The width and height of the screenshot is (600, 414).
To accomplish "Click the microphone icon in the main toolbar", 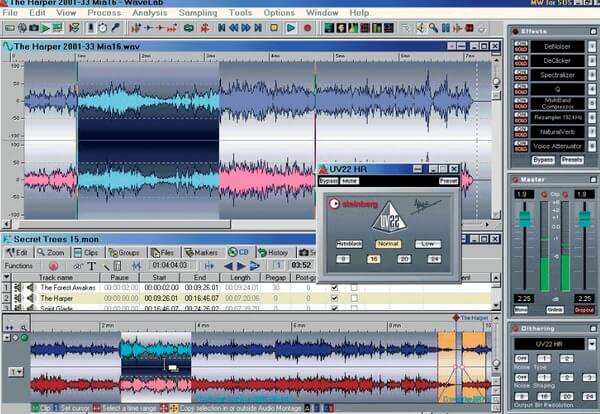I will [x=115, y=28].
